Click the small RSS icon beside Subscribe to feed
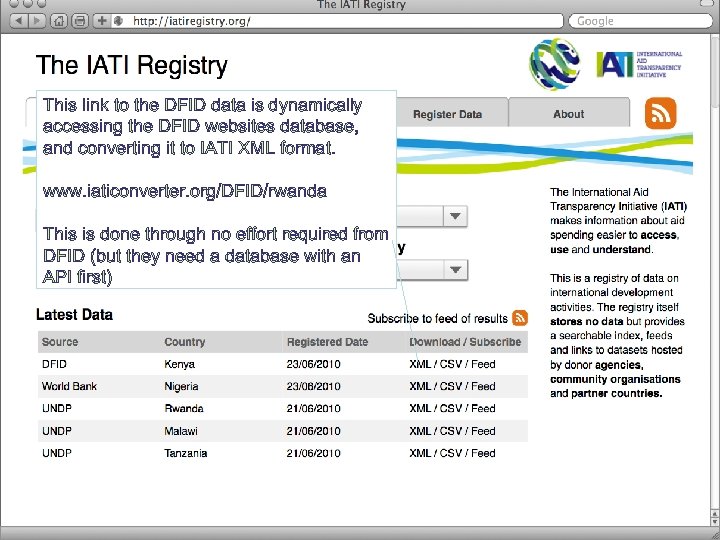720x540 pixels. click(x=519, y=318)
